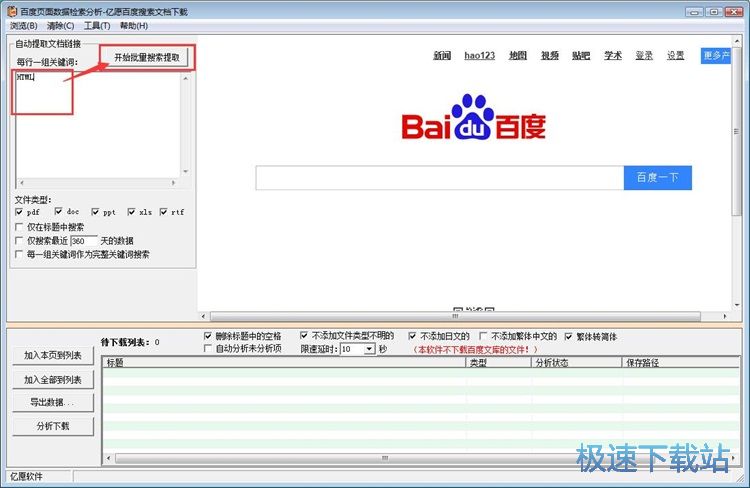Open the 浏览(B) menu
This screenshot has height=488, width=750.
click(x=23, y=25)
